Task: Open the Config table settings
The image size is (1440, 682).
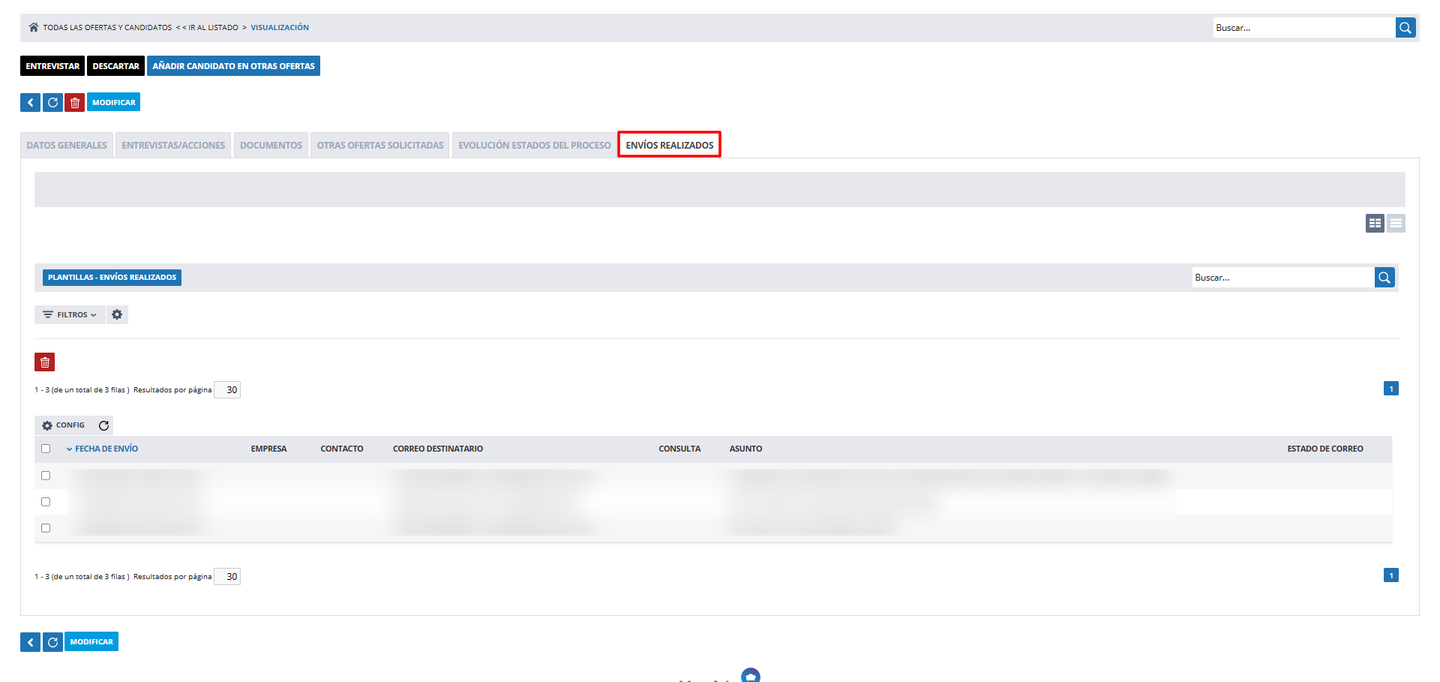Action: [63, 425]
